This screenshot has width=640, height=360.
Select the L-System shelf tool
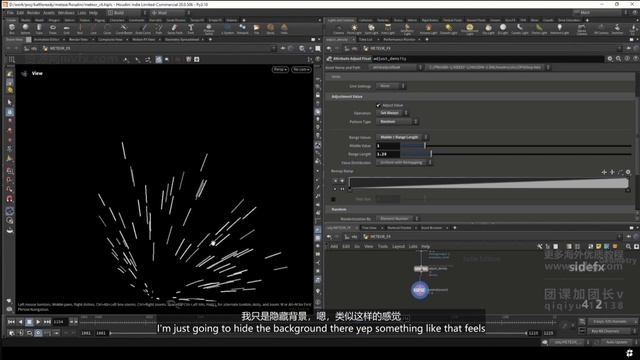[x=227, y=29]
